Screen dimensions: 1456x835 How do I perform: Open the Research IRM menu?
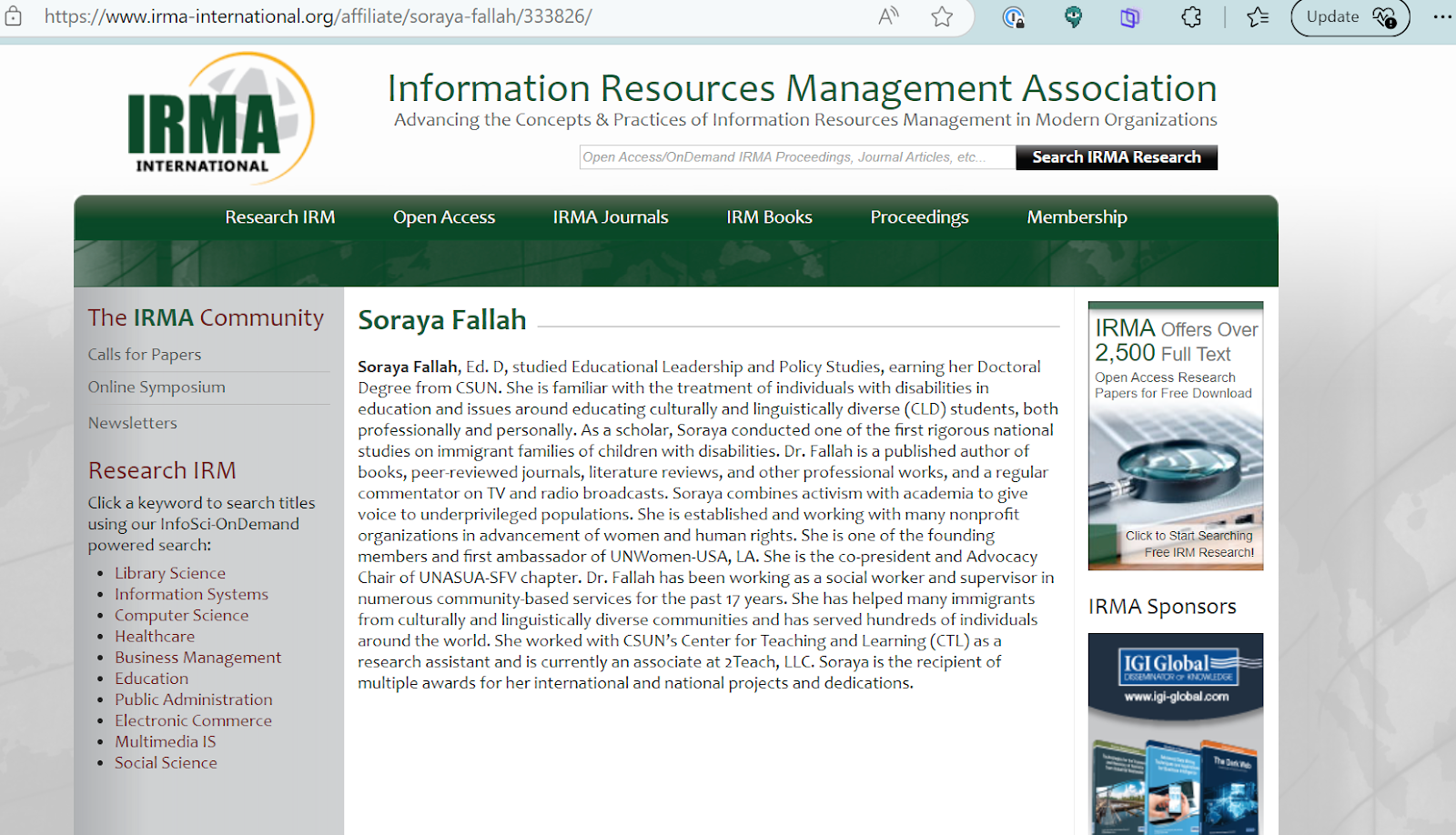280,217
